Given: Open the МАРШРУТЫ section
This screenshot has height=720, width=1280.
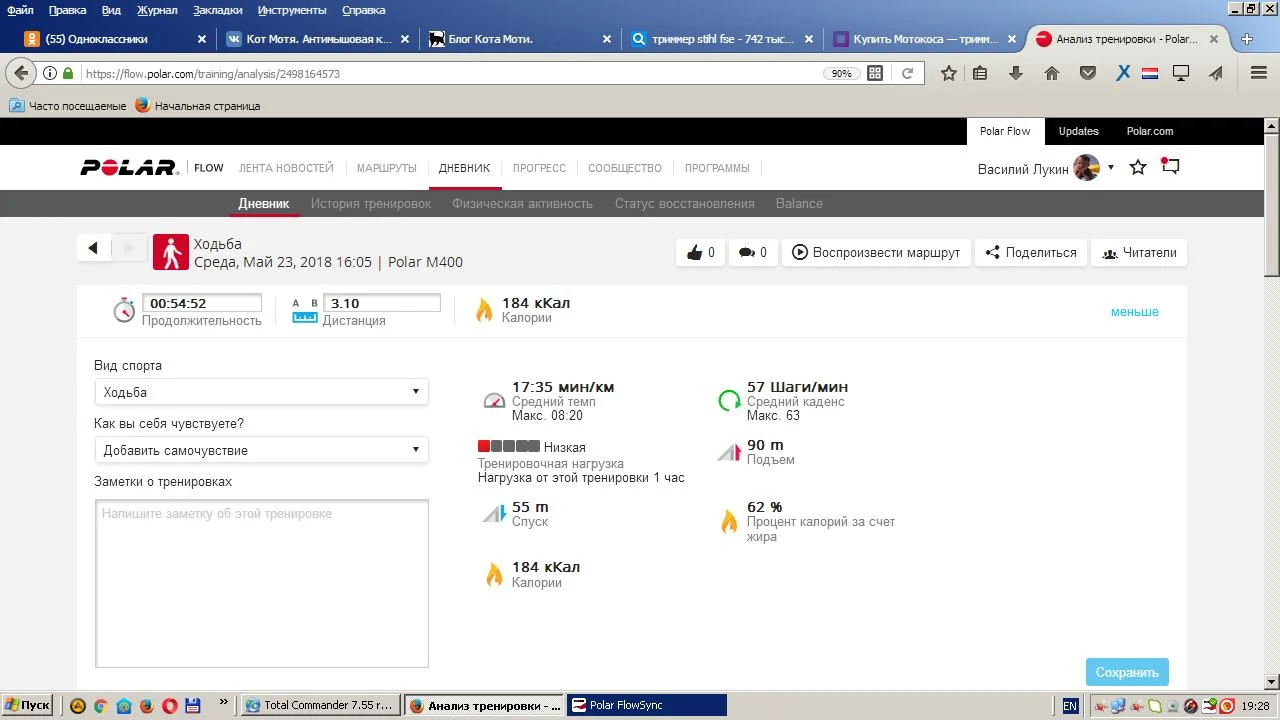Looking at the screenshot, I should 386,168.
